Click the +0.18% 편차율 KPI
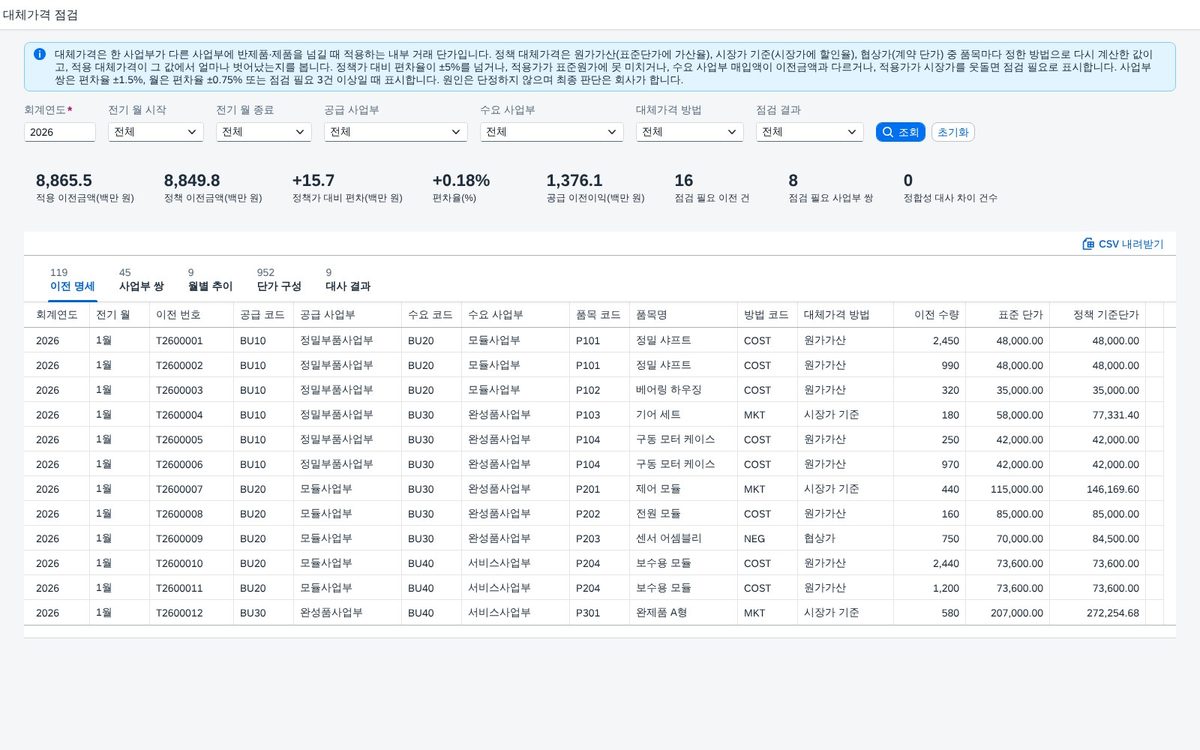1200x750 pixels. [461, 187]
